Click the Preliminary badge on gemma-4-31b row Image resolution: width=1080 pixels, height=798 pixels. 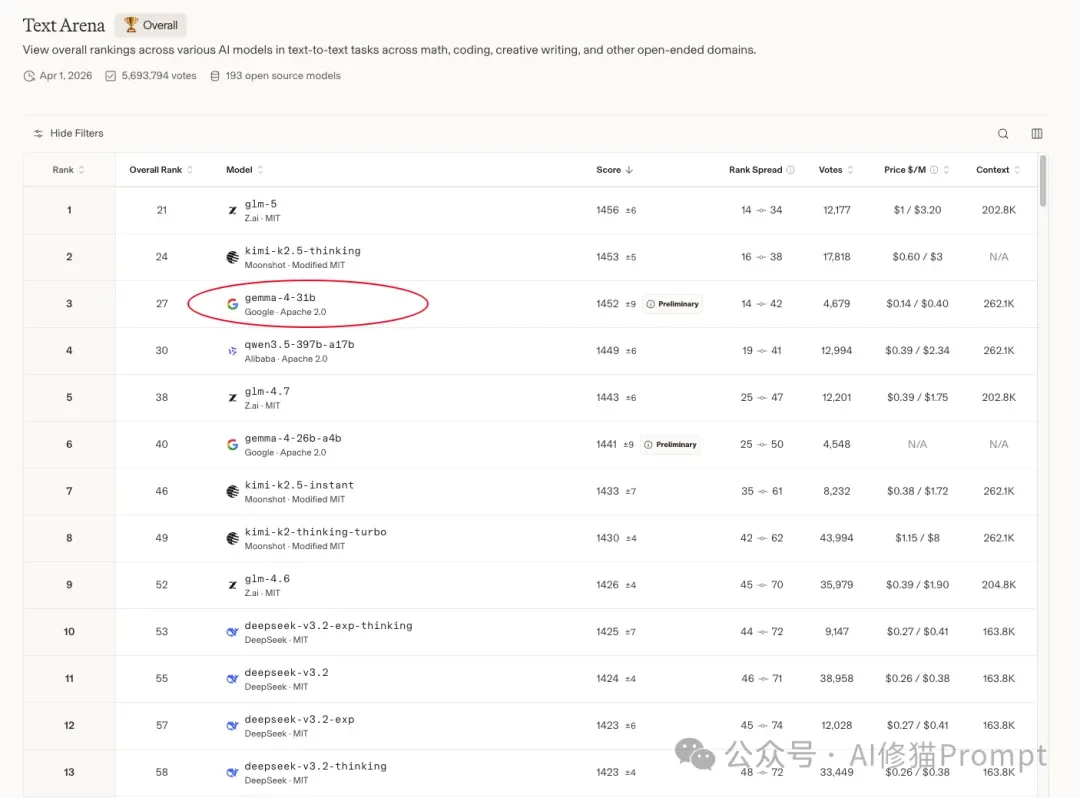pyautogui.click(x=671, y=303)
